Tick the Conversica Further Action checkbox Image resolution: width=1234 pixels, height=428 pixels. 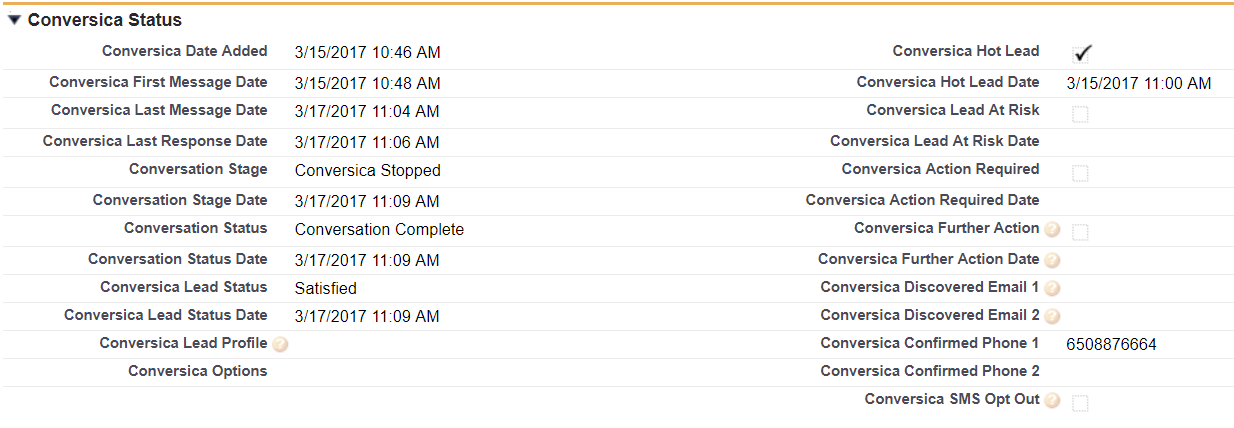coord(1080,232)
